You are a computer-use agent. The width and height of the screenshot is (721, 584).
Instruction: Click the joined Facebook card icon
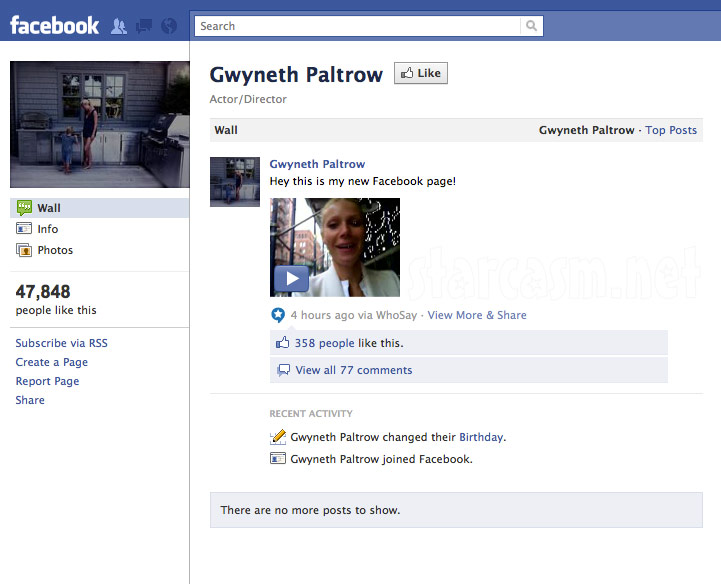[x=278, y=458]
